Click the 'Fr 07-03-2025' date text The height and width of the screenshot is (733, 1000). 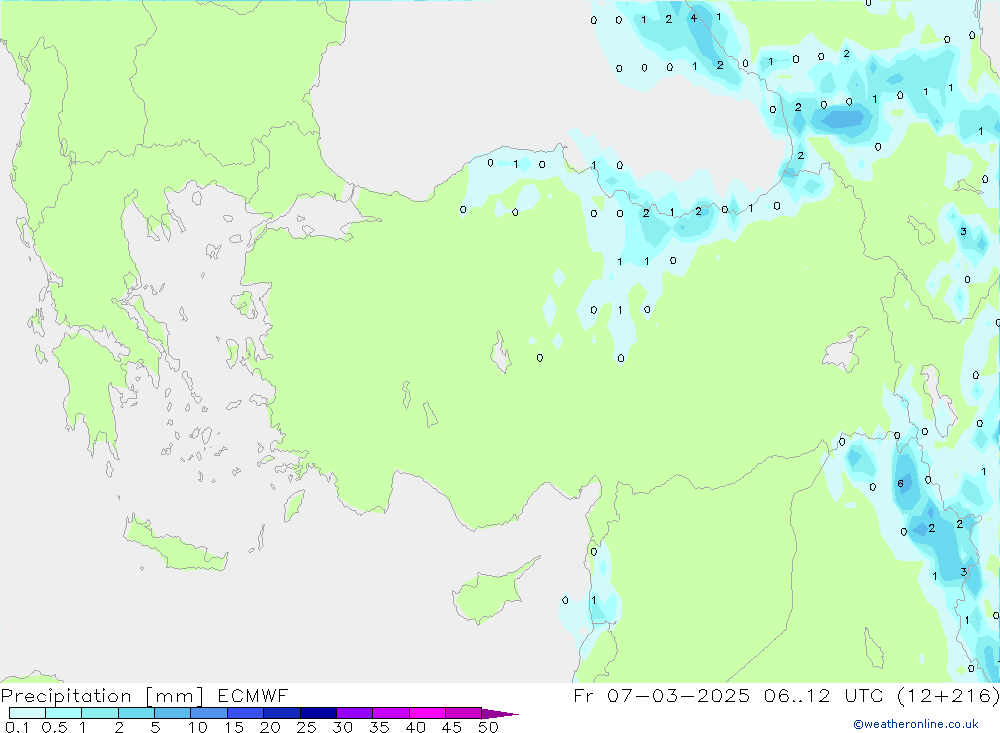(662, 696)
